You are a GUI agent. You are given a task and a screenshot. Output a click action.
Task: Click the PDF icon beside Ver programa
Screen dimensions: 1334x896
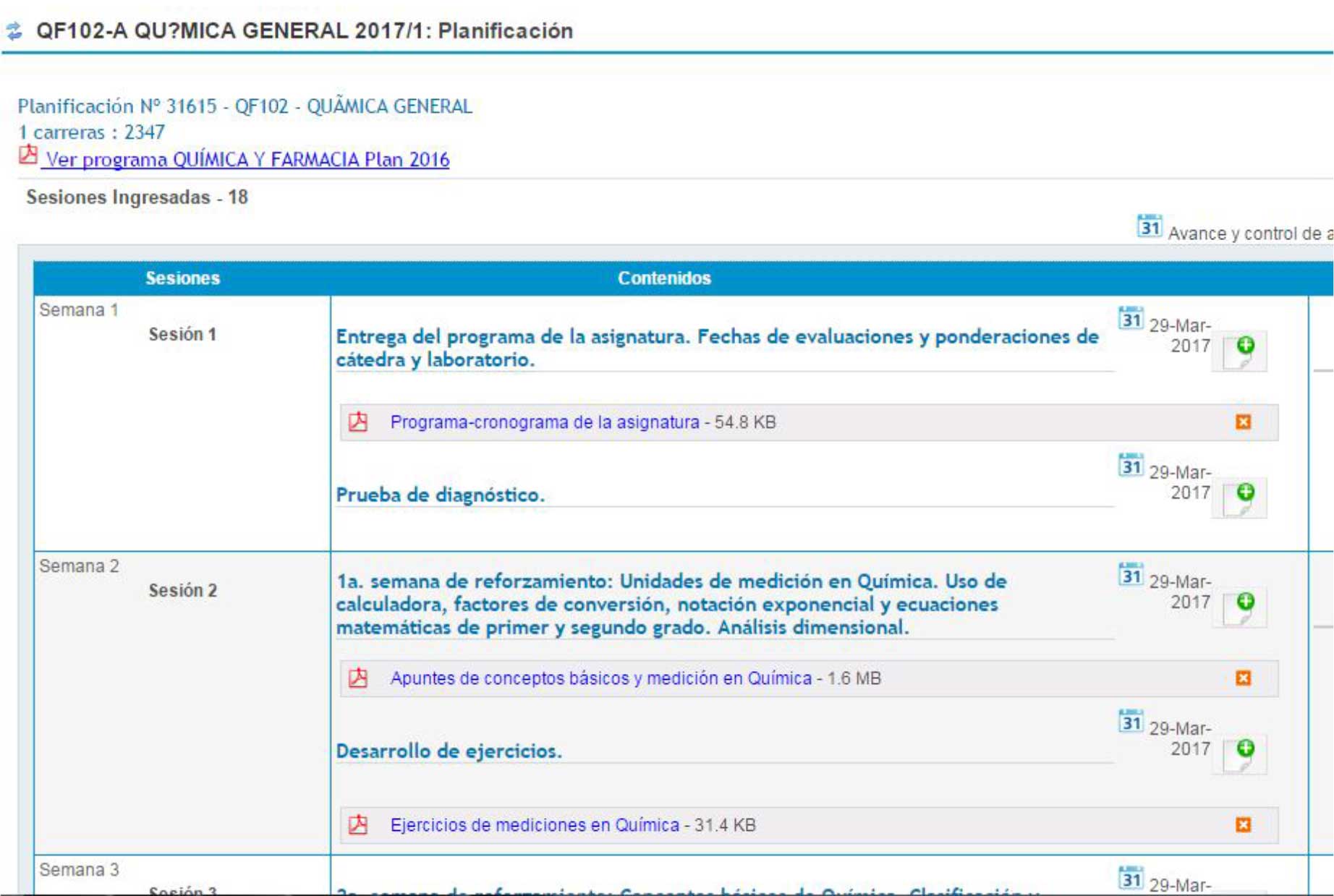[x=28, y=155]
